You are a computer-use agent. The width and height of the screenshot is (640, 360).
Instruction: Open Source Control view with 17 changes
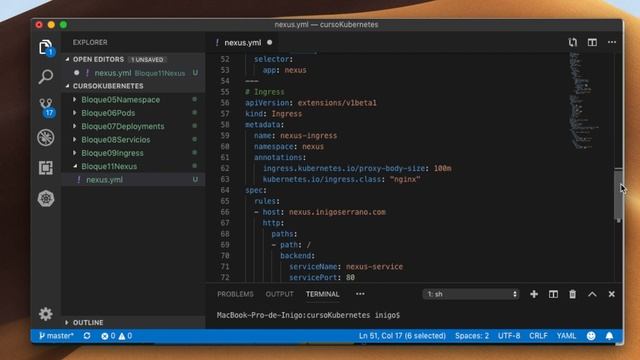tap(46, 107)
